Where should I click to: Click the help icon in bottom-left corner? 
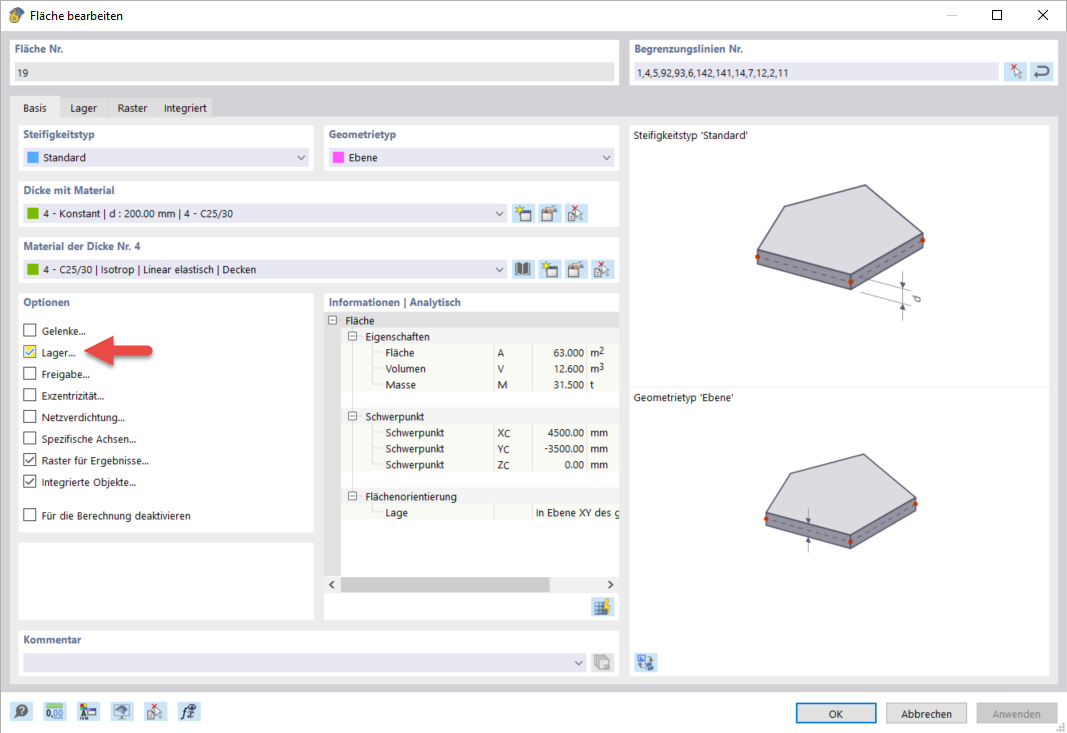21,712
